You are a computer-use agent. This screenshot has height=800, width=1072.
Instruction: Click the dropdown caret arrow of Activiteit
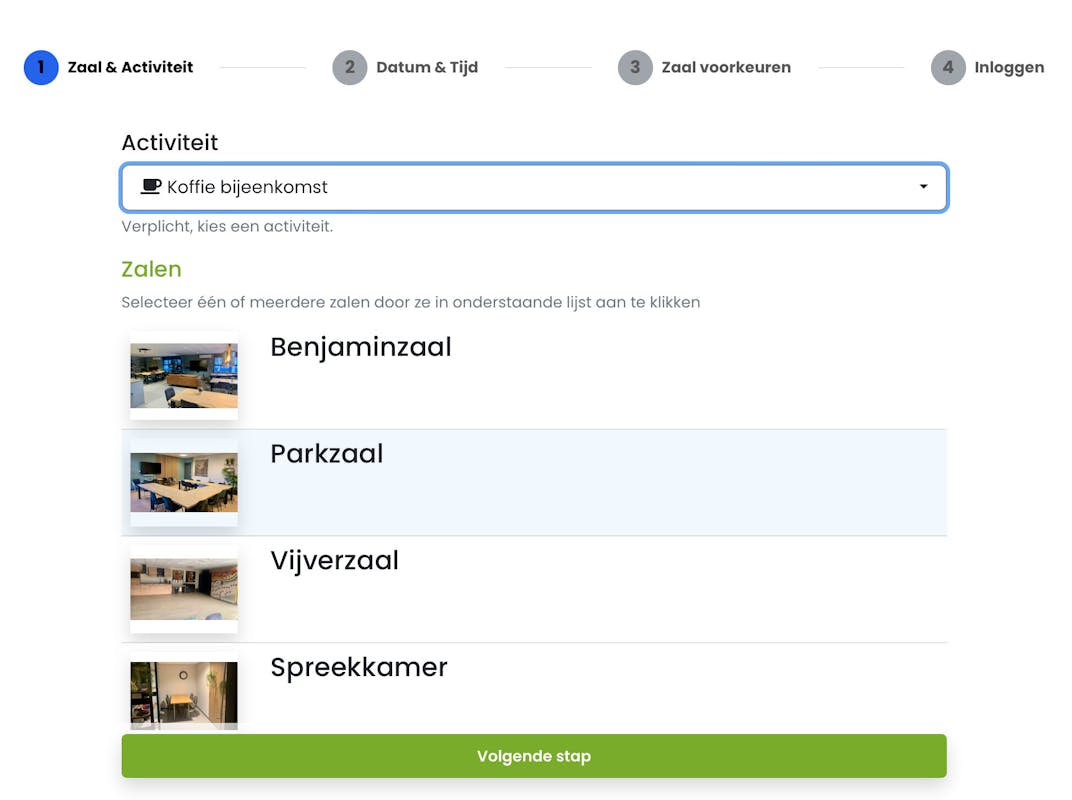pyautogui.click(x=923, y=188)
